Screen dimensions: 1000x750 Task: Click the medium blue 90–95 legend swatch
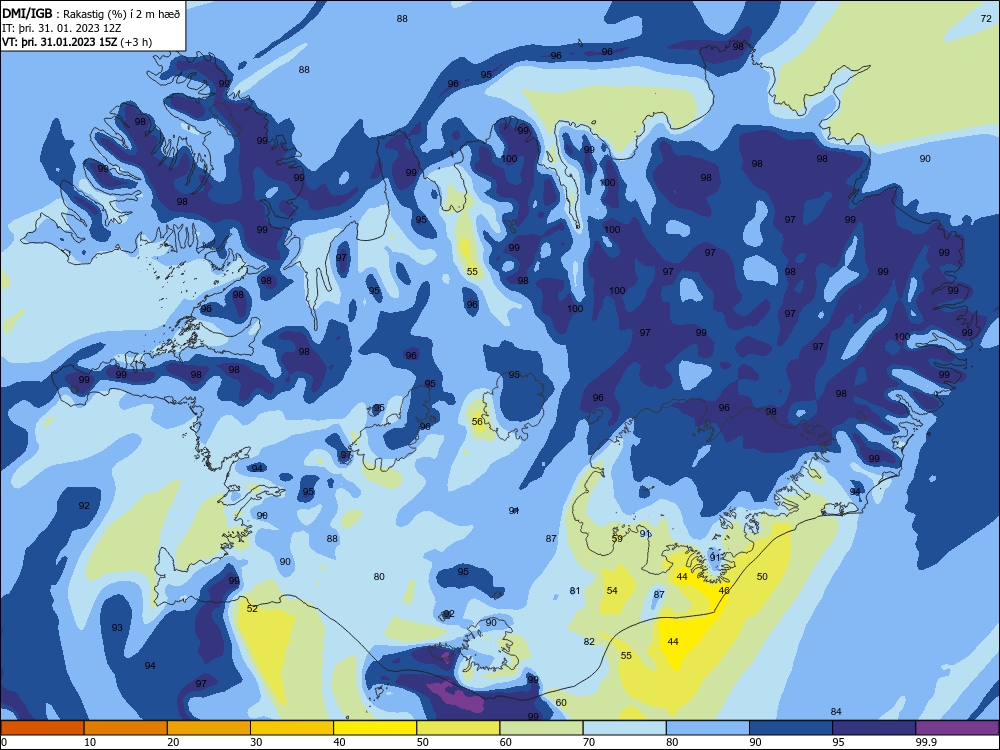791,728
